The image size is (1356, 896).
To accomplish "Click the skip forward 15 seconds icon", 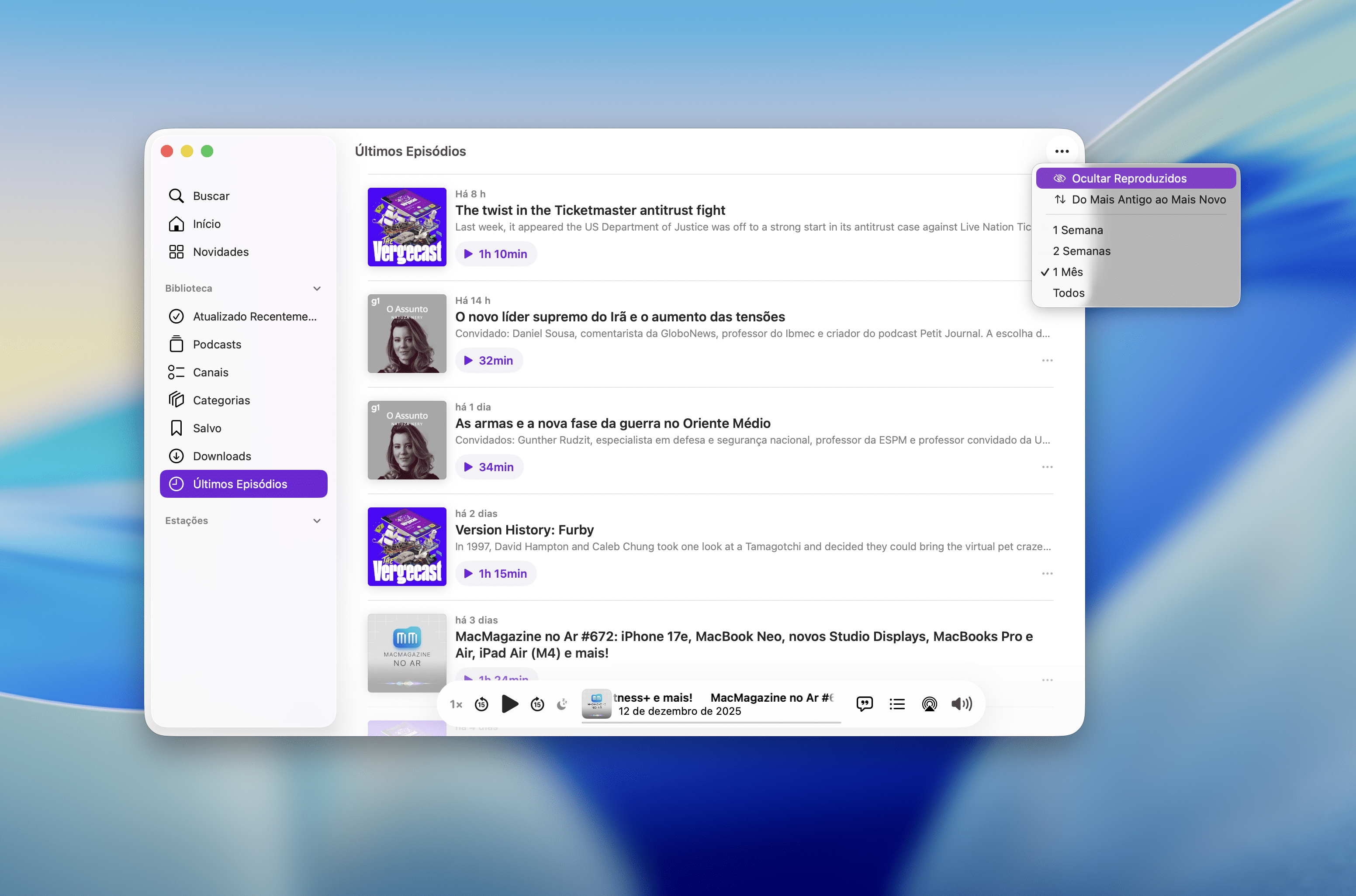I will tap(537, 704).
